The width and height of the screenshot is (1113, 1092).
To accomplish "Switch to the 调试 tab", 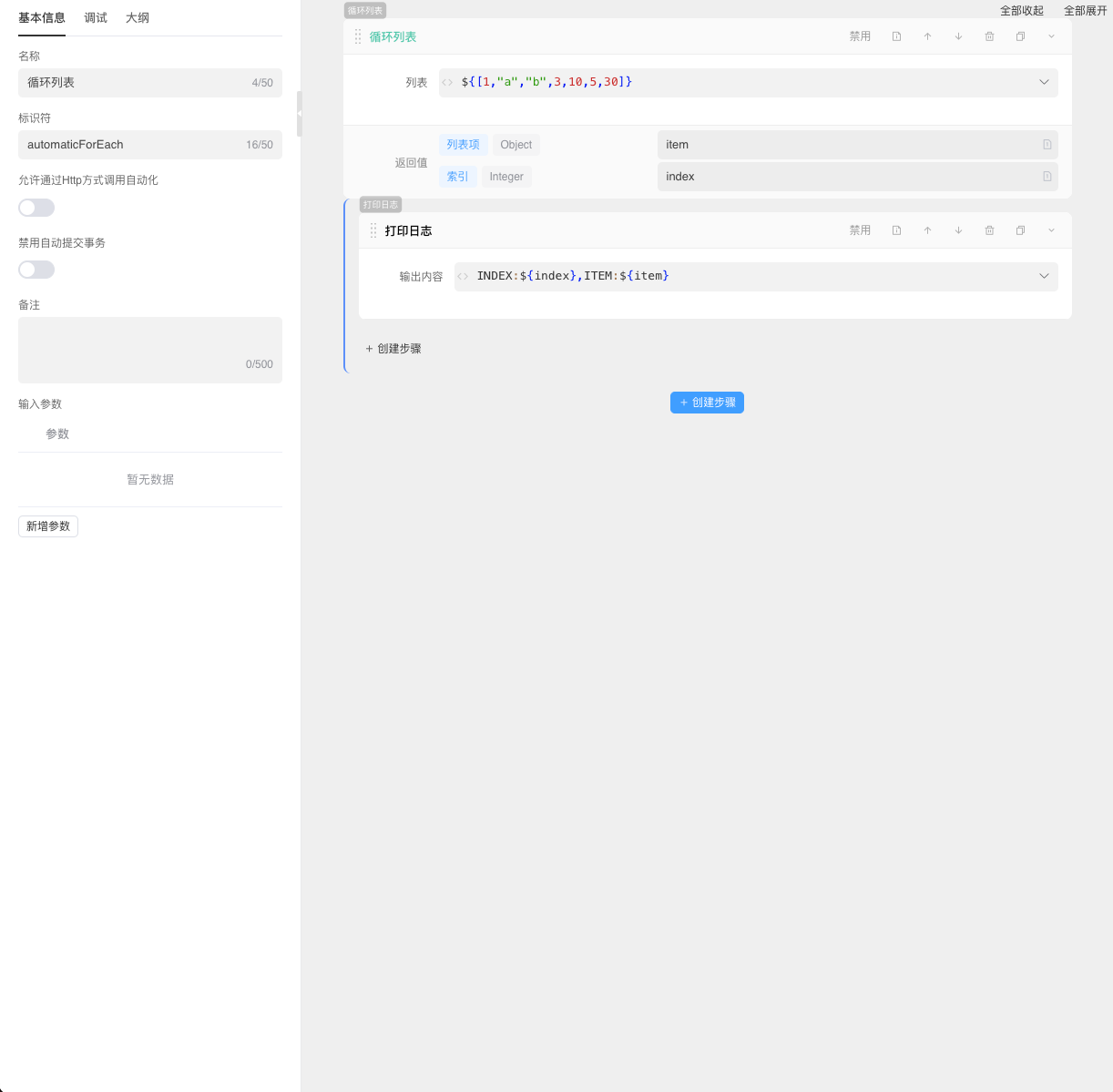I will [96, 17].
